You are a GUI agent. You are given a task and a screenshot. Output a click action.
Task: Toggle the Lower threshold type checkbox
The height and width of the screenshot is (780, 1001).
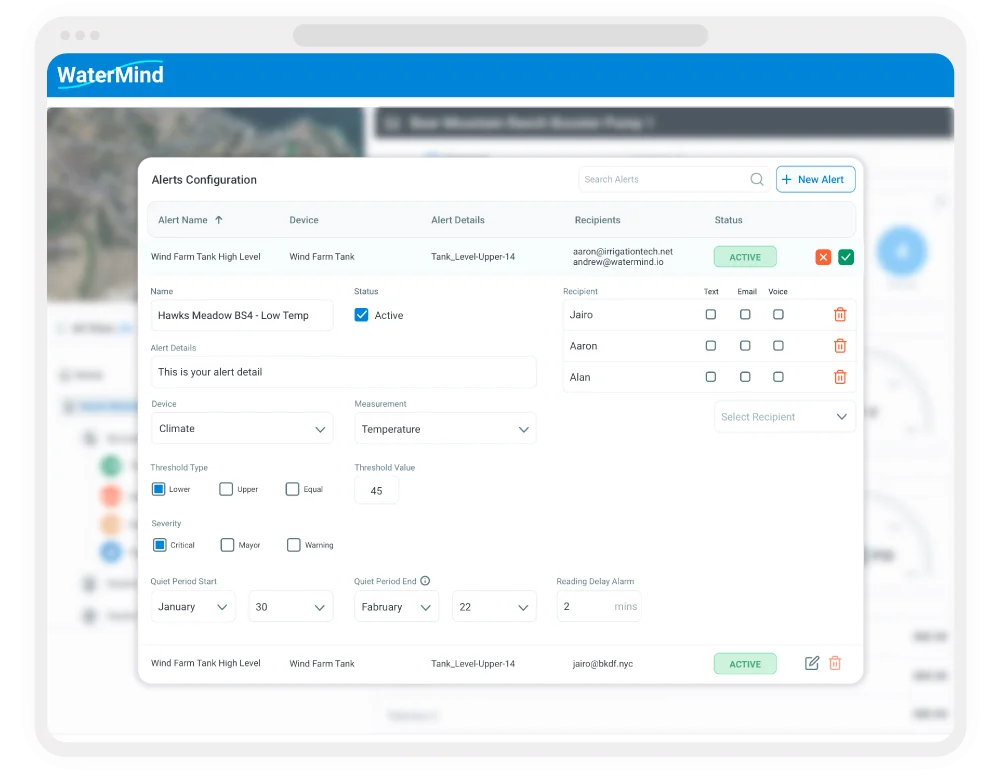click(158, 489)
